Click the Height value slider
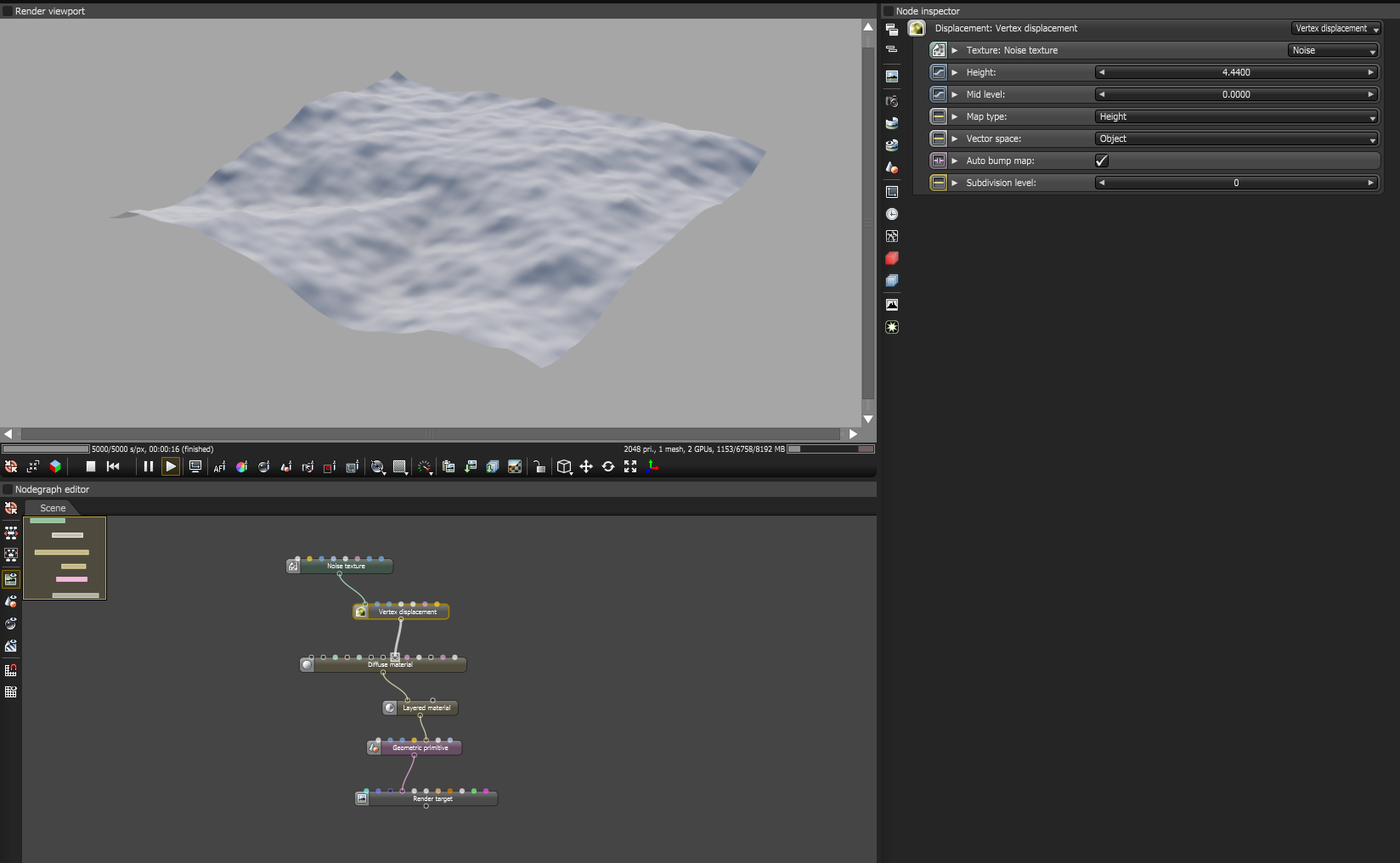 pyautogui.click(x=1236, y=72)
